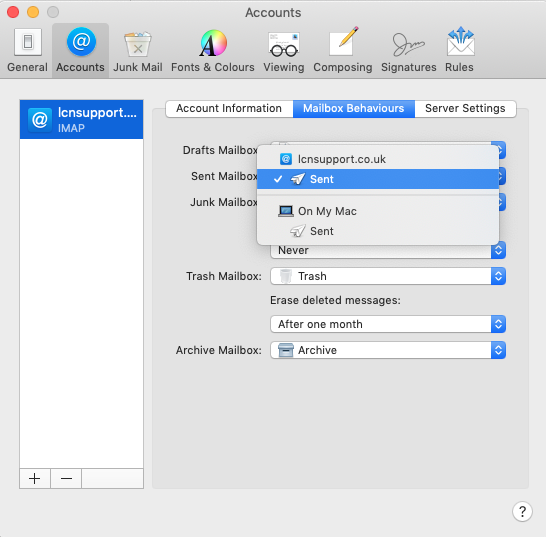The width and height of the screenshot is (546, 537).
Task: Open the Viewing preferences pane
Action: click(284, 51)
